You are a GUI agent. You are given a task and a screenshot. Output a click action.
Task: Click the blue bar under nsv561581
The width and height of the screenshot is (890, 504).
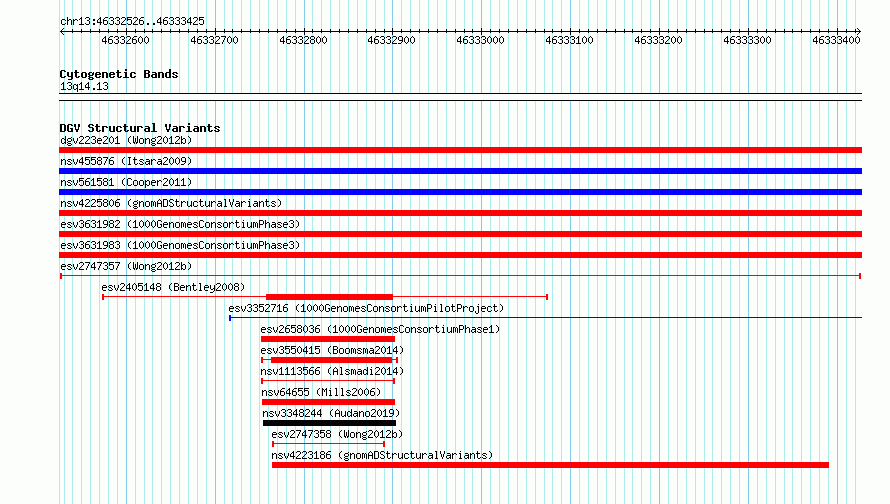(x=460, y=192)
